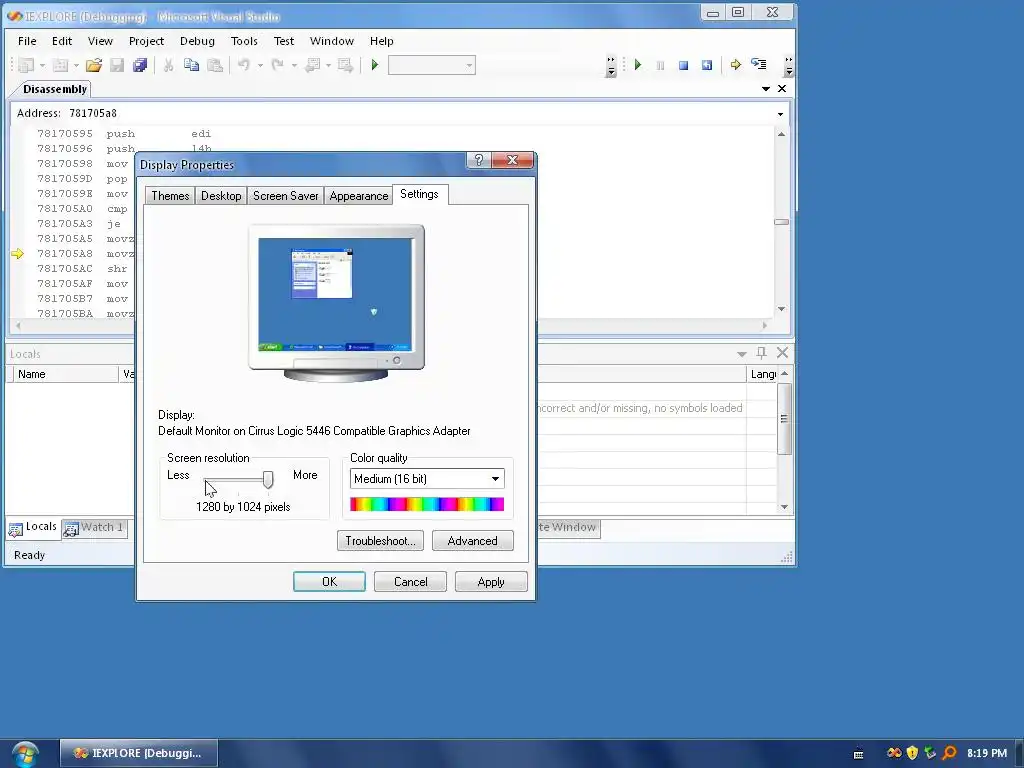Open the Debug menu
The height and width of the screenshot is (768, 1024).
pos(197,40)
